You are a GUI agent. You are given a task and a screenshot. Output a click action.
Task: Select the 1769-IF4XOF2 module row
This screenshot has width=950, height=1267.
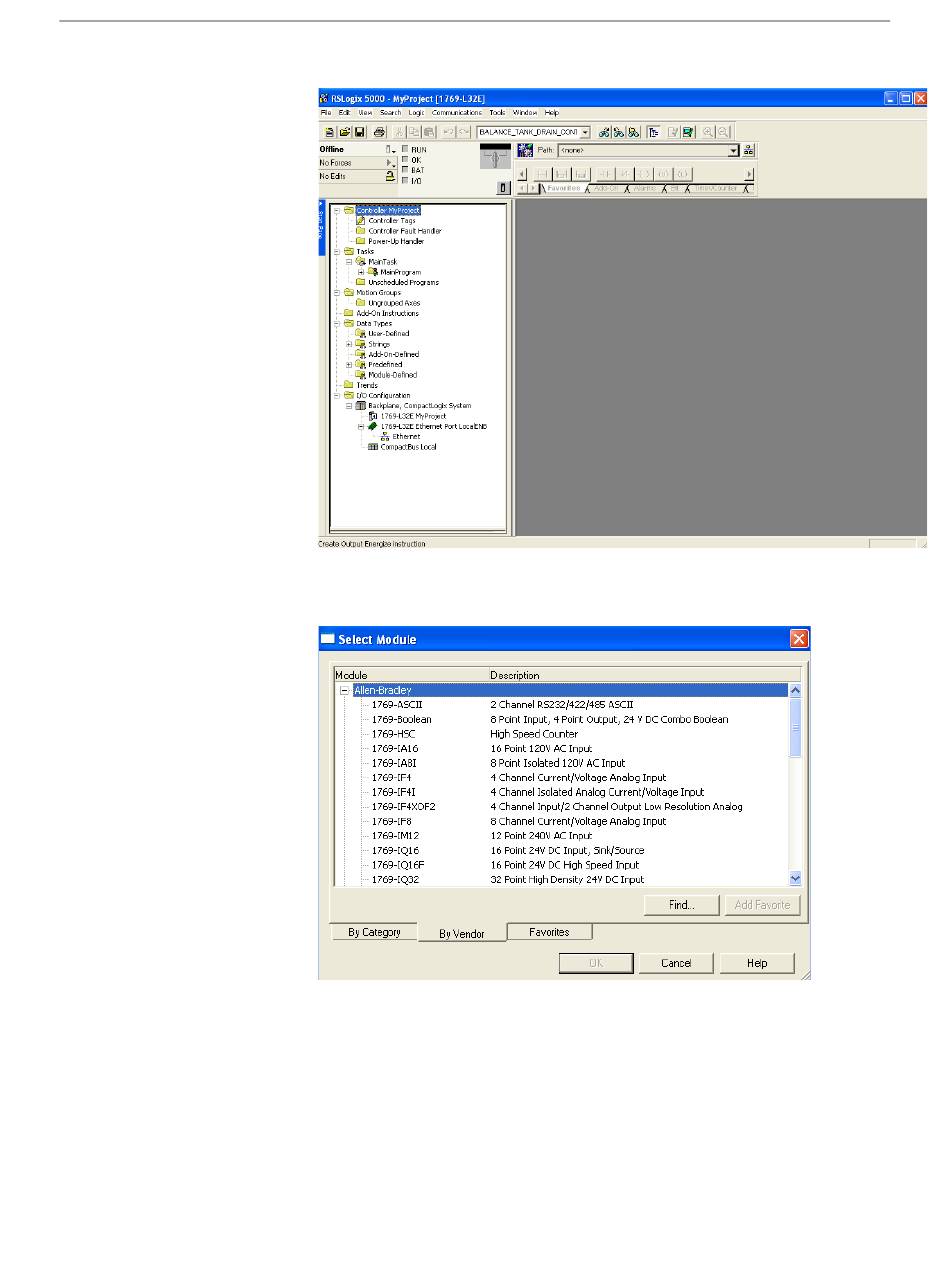coord(561,807)
